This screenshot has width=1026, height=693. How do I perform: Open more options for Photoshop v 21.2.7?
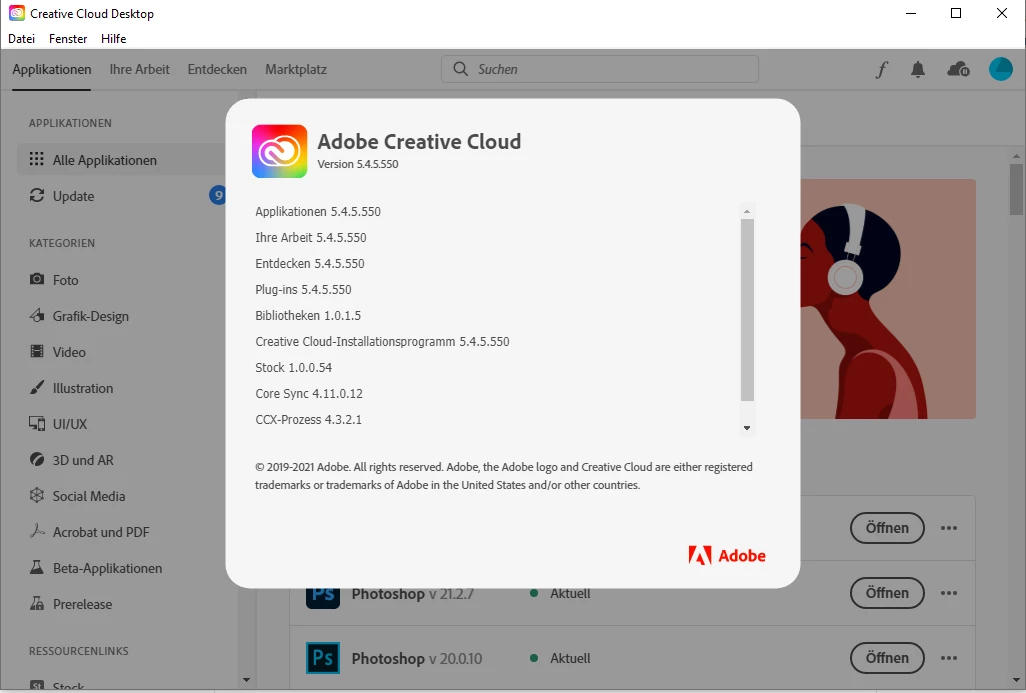click(x=949, y=593)
